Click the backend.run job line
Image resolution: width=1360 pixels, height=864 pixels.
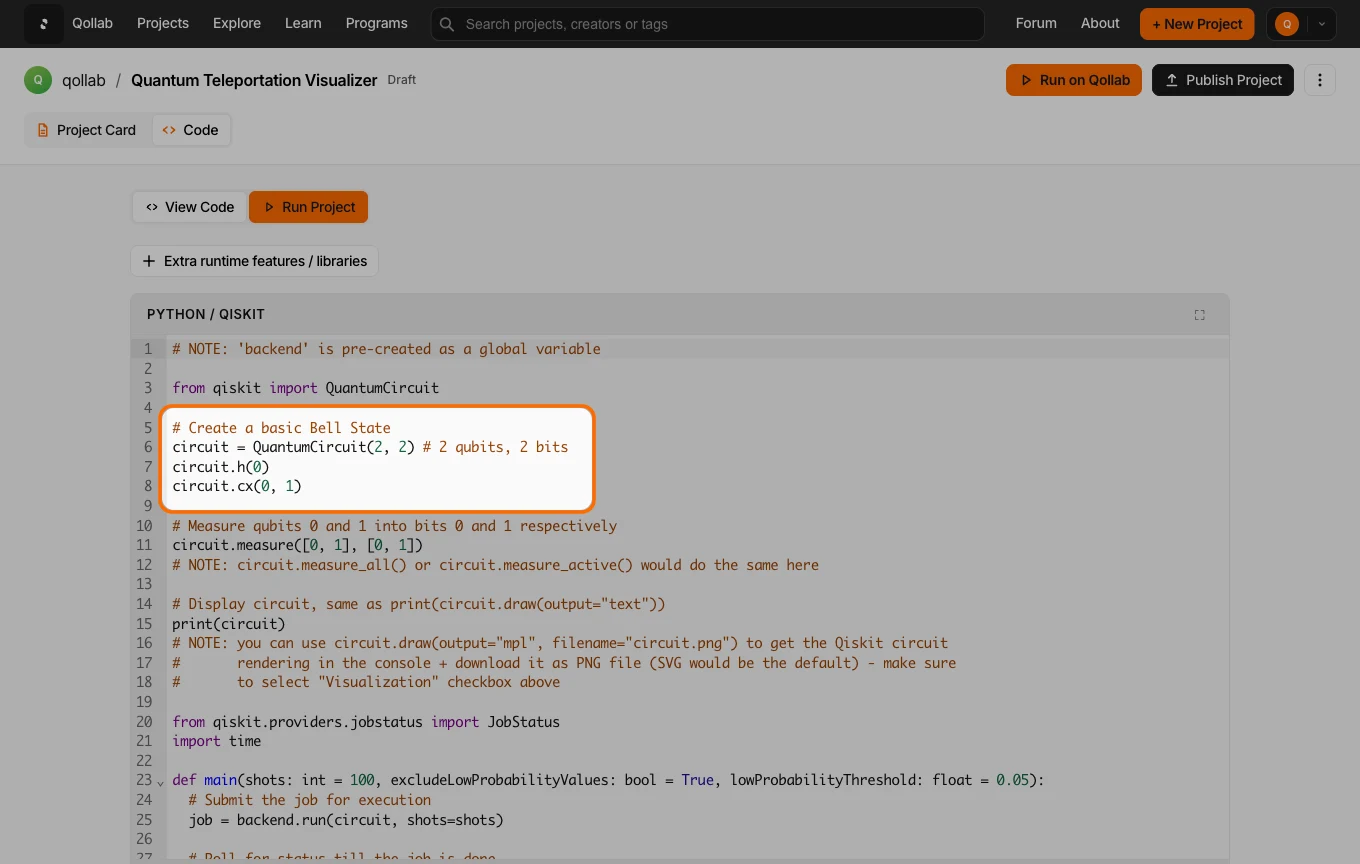coord(346,820)
